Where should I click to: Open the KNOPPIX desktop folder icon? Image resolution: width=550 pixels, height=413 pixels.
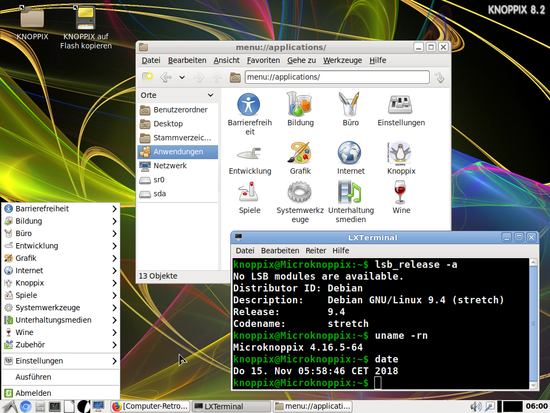tap(32, 18)
